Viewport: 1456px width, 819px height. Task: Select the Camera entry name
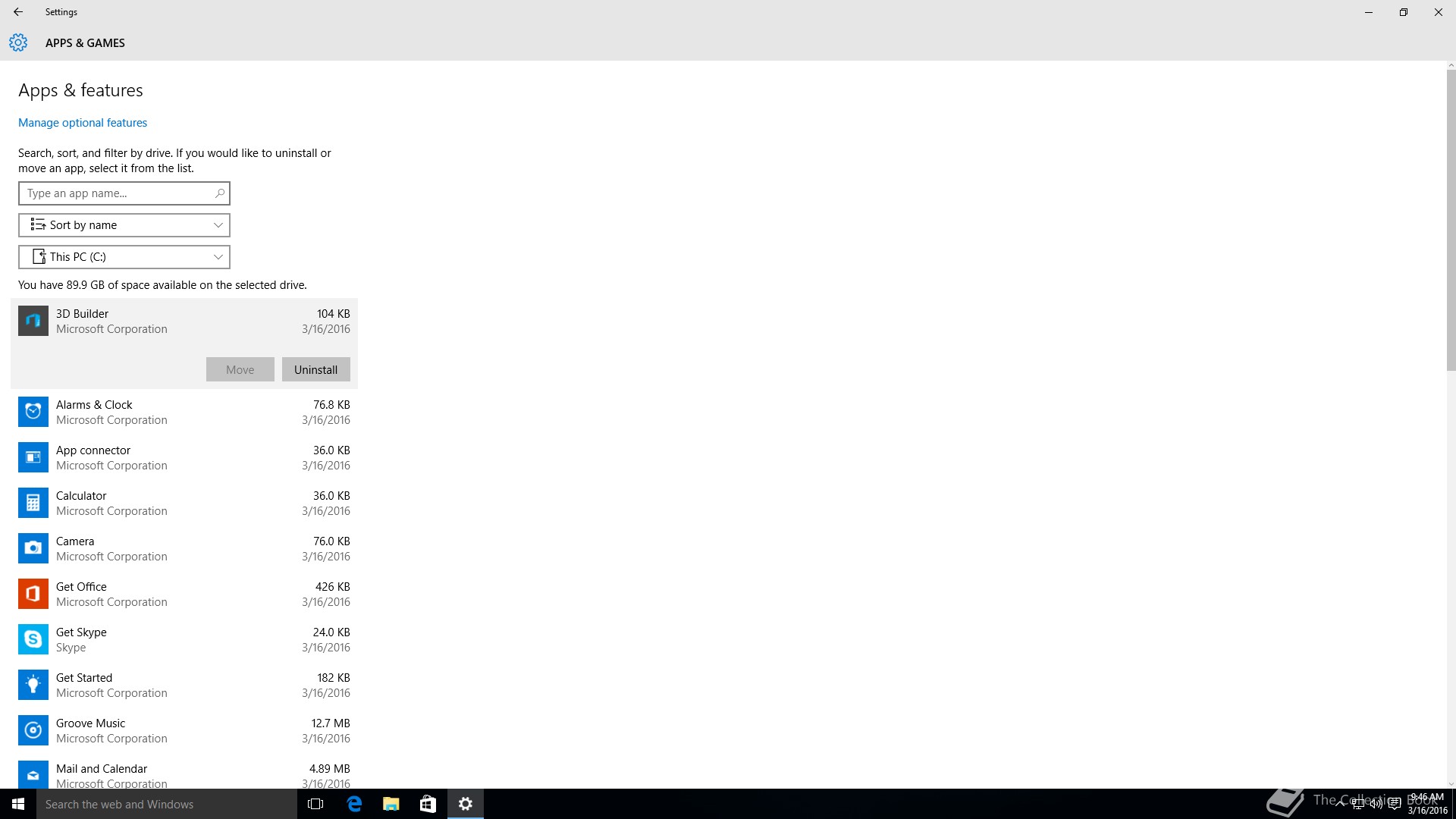(75, 541)
